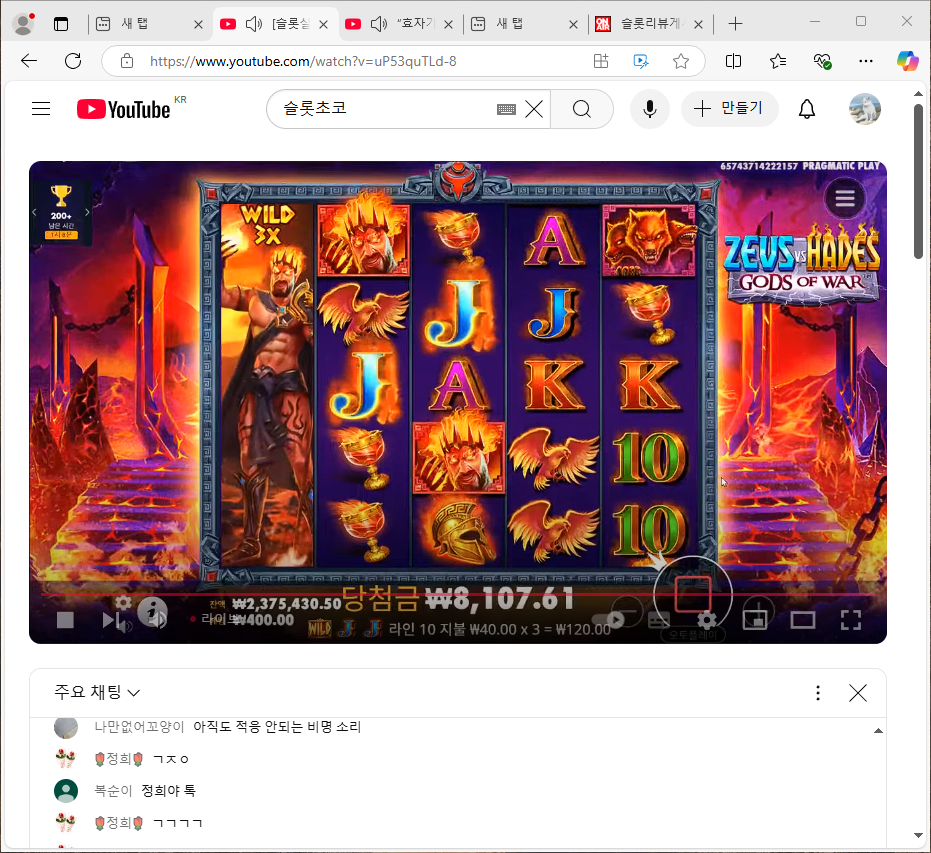This screenshot has height=853, width=931.
Task: Click the page scrollbar down arrow
Action: 919,836
